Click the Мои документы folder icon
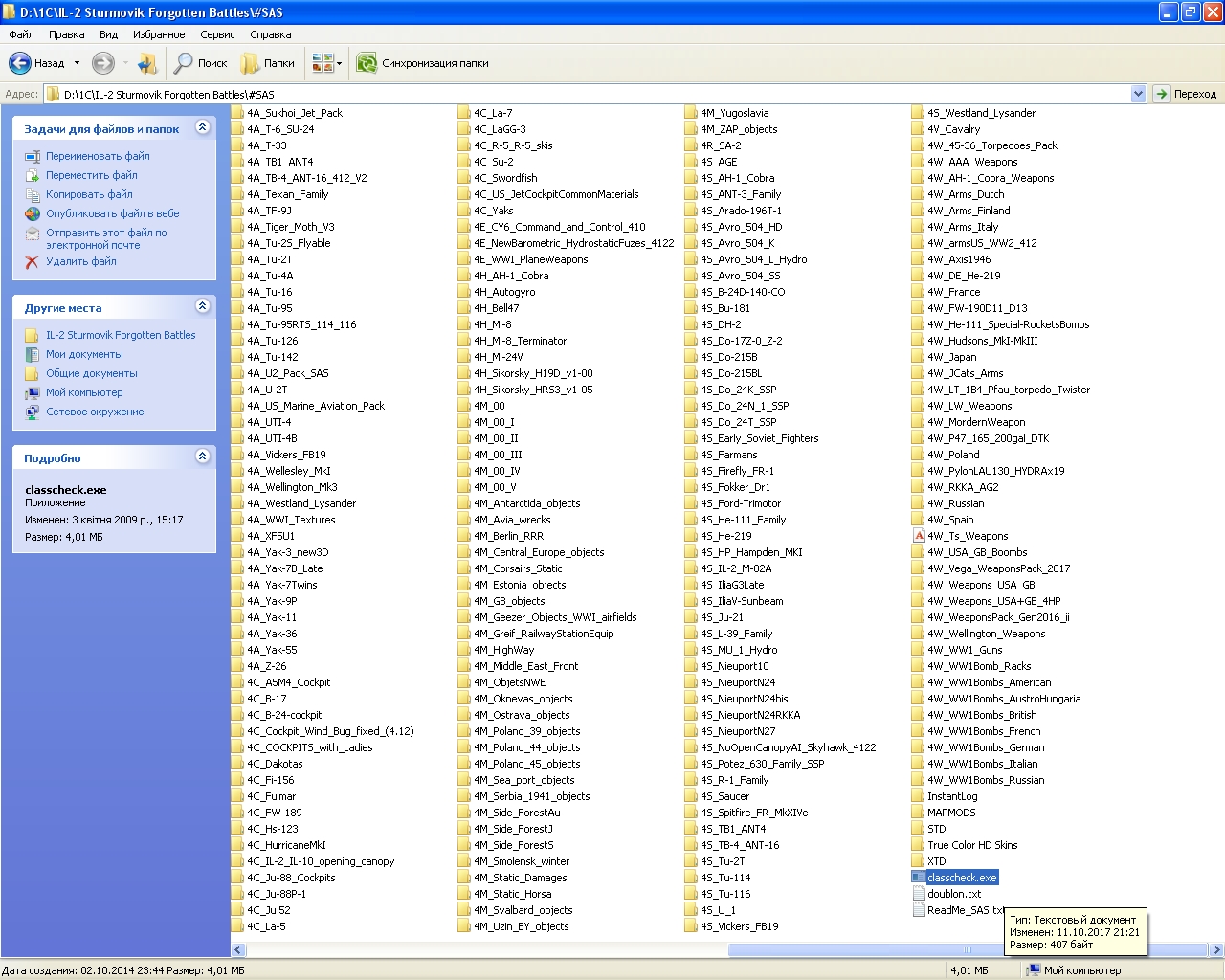 pos(33,354)
